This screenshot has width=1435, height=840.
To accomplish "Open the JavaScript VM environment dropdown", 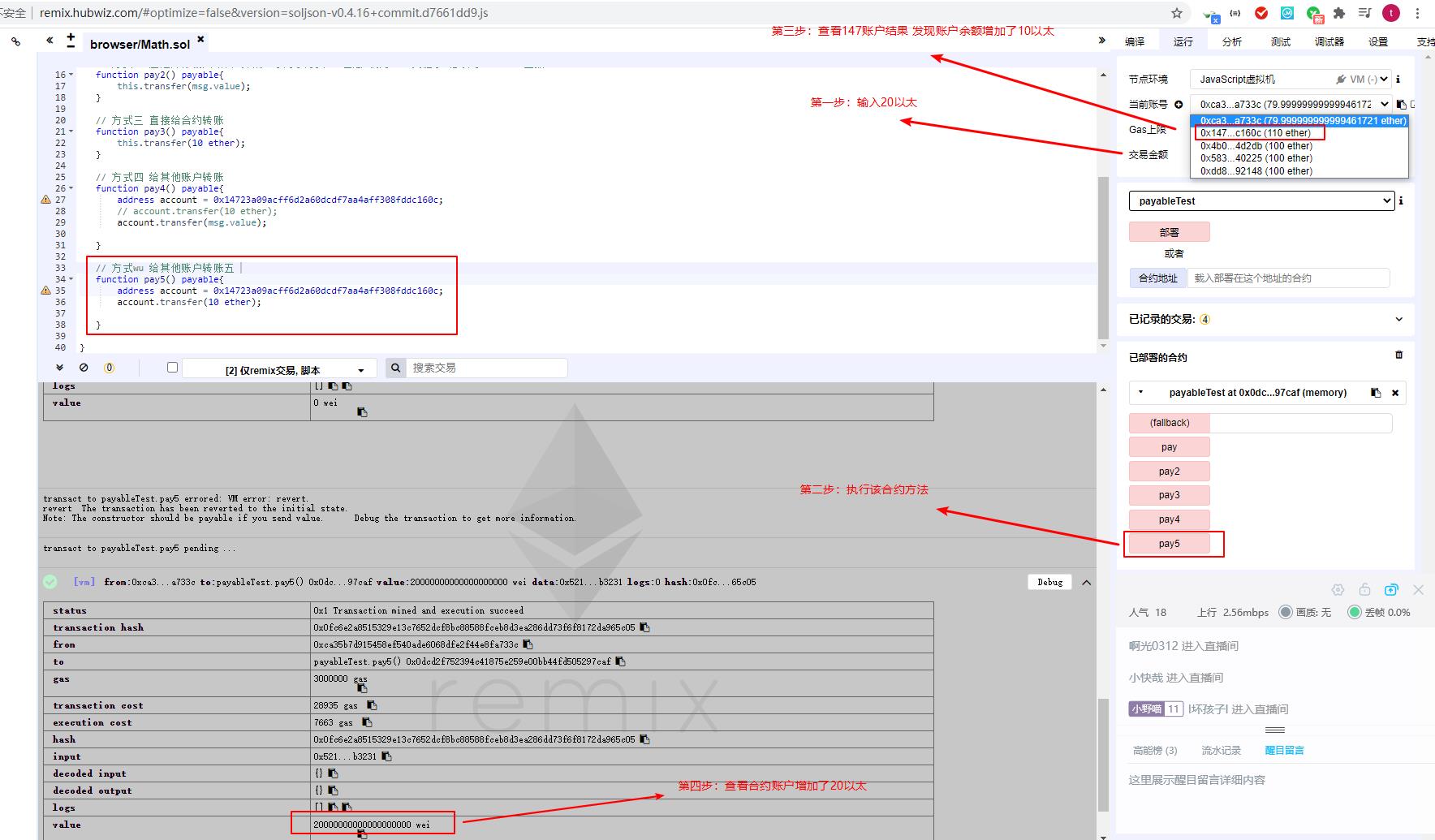I will (x=1291, y=80).
